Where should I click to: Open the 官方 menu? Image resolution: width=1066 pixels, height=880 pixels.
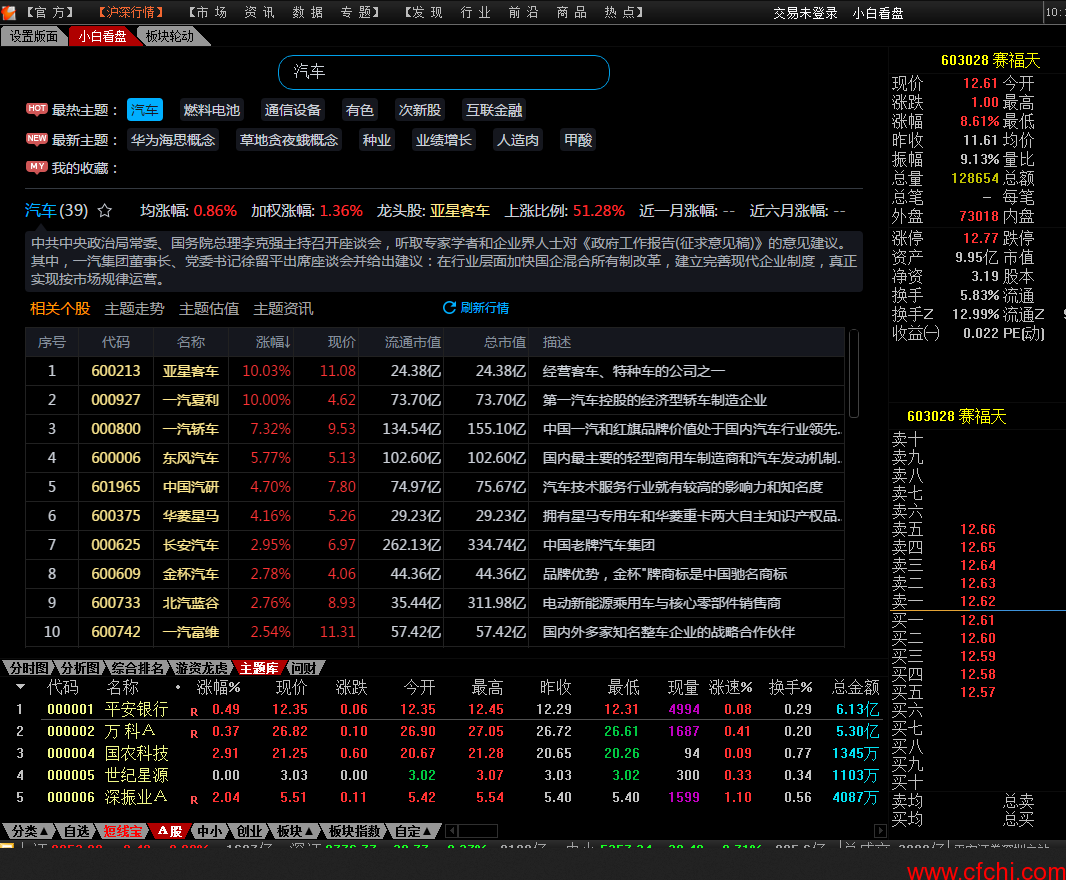tap(50, 12)
